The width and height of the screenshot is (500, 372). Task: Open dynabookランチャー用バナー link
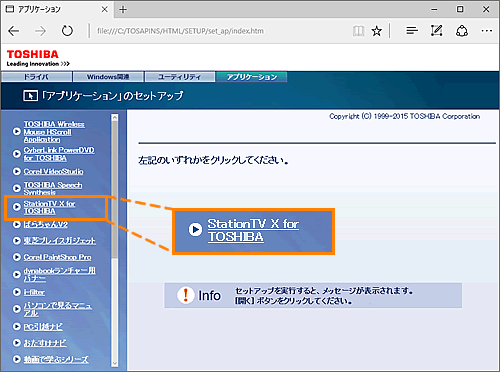pos(59,274)
